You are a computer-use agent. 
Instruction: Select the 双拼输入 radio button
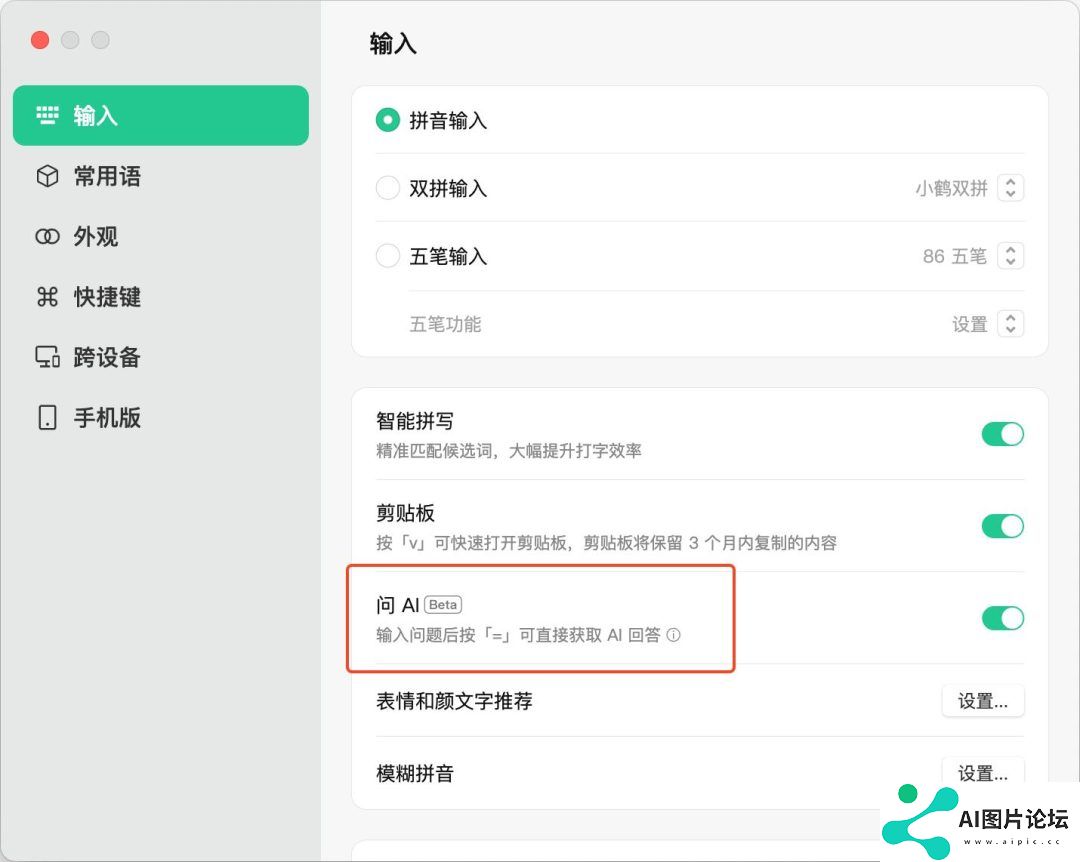tap(388, 187)
